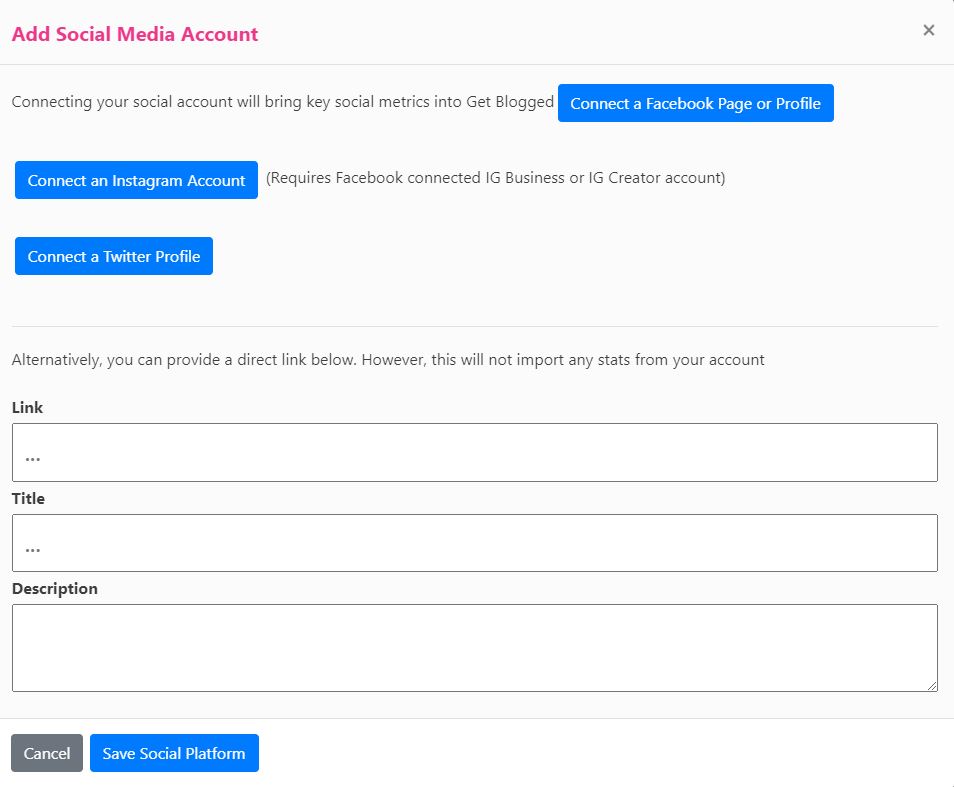Click the divider line below Twitter button

474,326
